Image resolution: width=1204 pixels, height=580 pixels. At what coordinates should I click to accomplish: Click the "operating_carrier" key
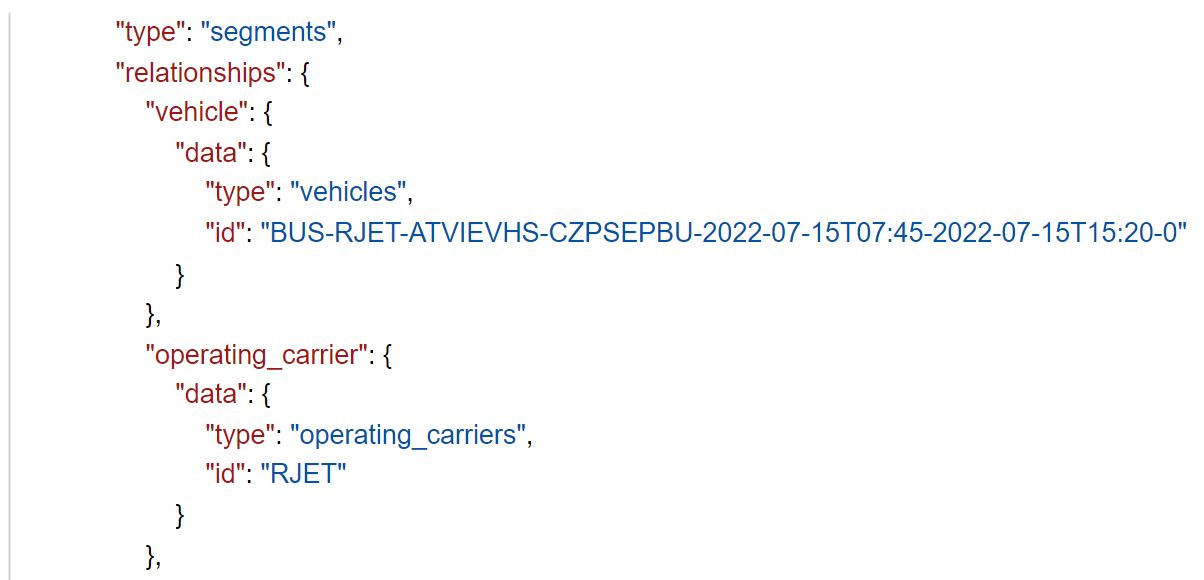pos(255,355)
